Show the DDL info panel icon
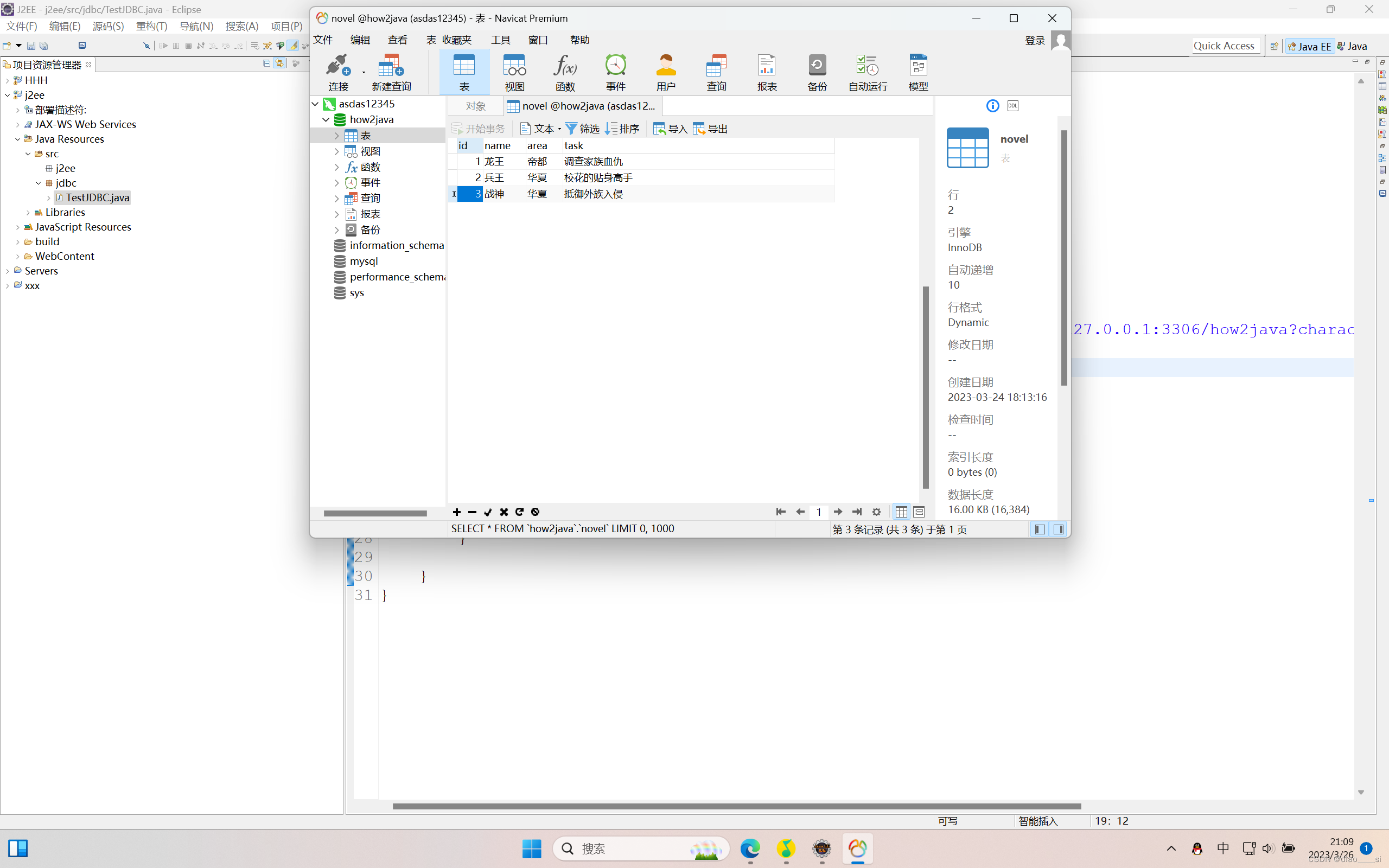This screenshot has width=1389, height=868. click(1013, 106)
